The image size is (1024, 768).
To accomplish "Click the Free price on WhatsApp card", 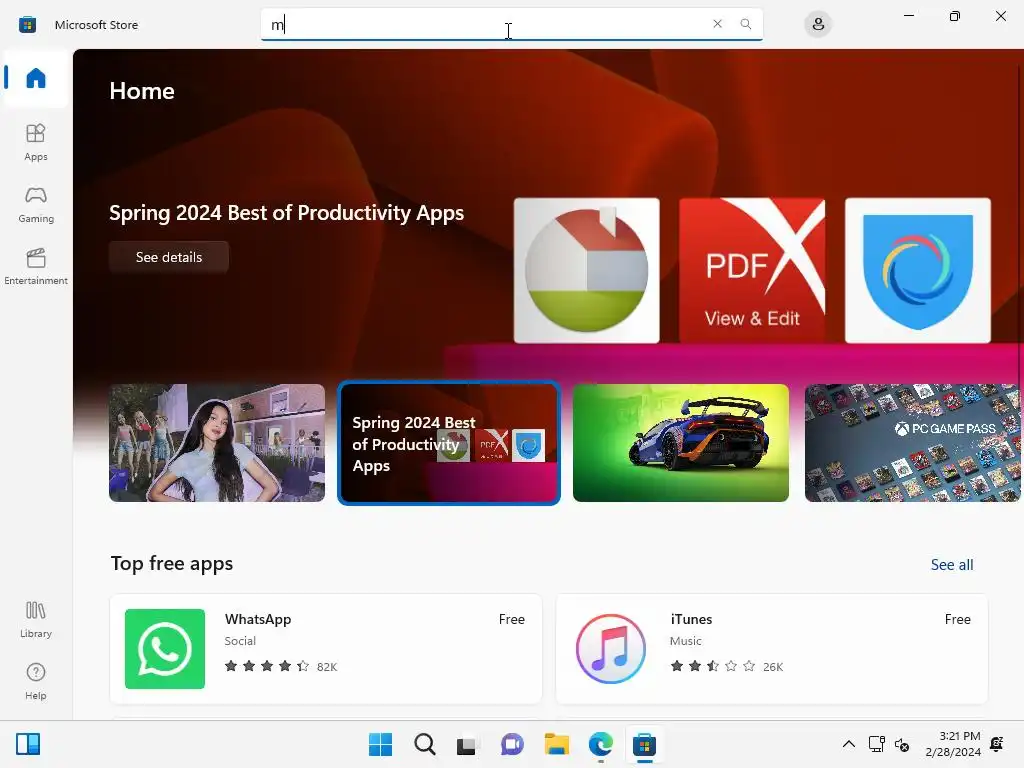I will tap(511, 619).
